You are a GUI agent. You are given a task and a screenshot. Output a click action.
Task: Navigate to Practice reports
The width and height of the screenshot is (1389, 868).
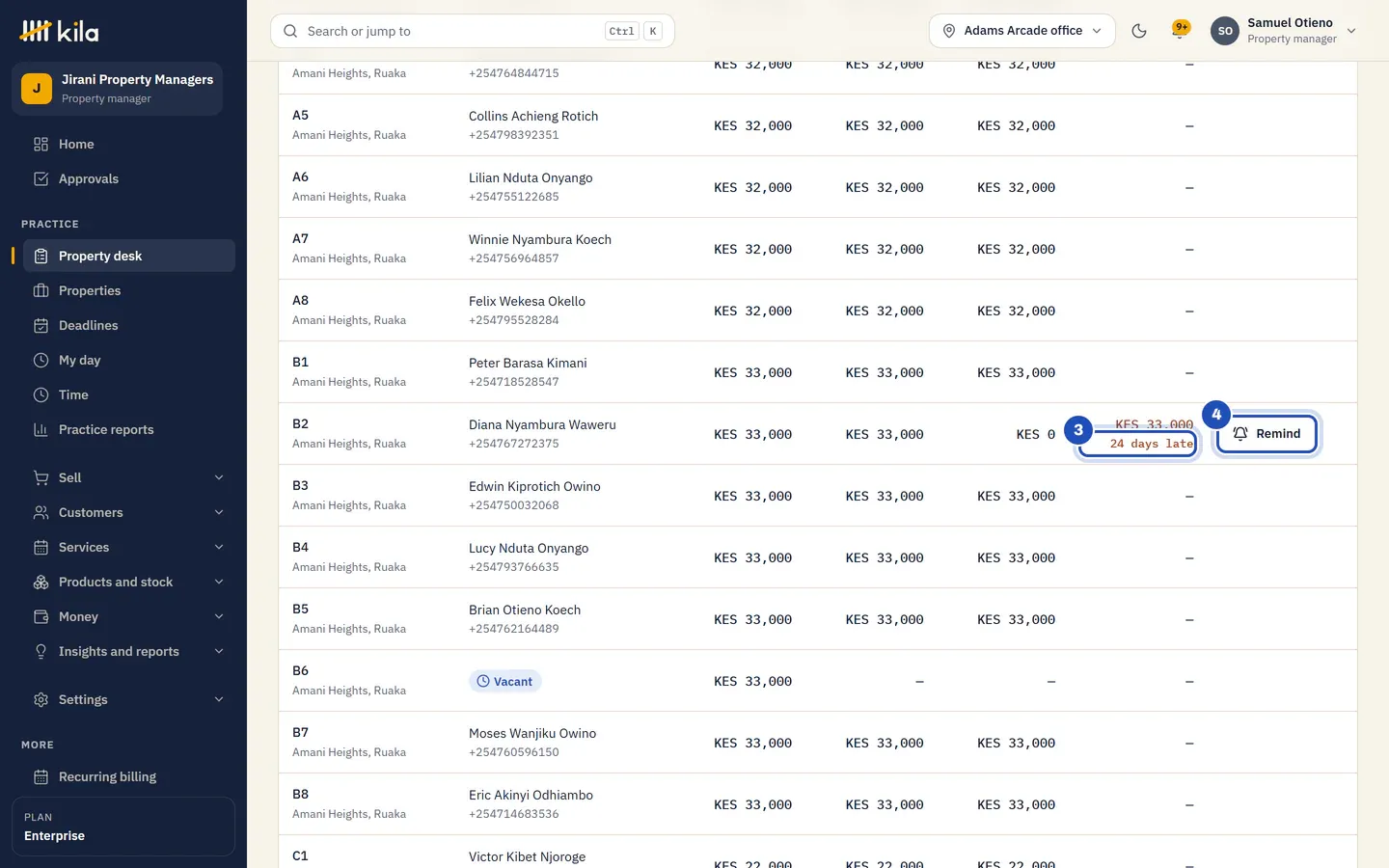coord(129,430)
